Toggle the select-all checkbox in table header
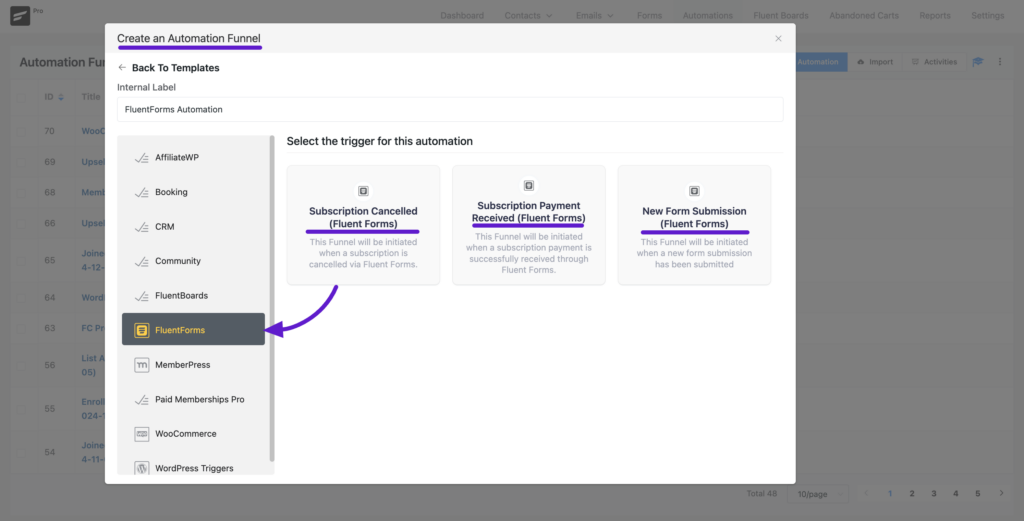Screen dimensions: 1024x521 21,97
